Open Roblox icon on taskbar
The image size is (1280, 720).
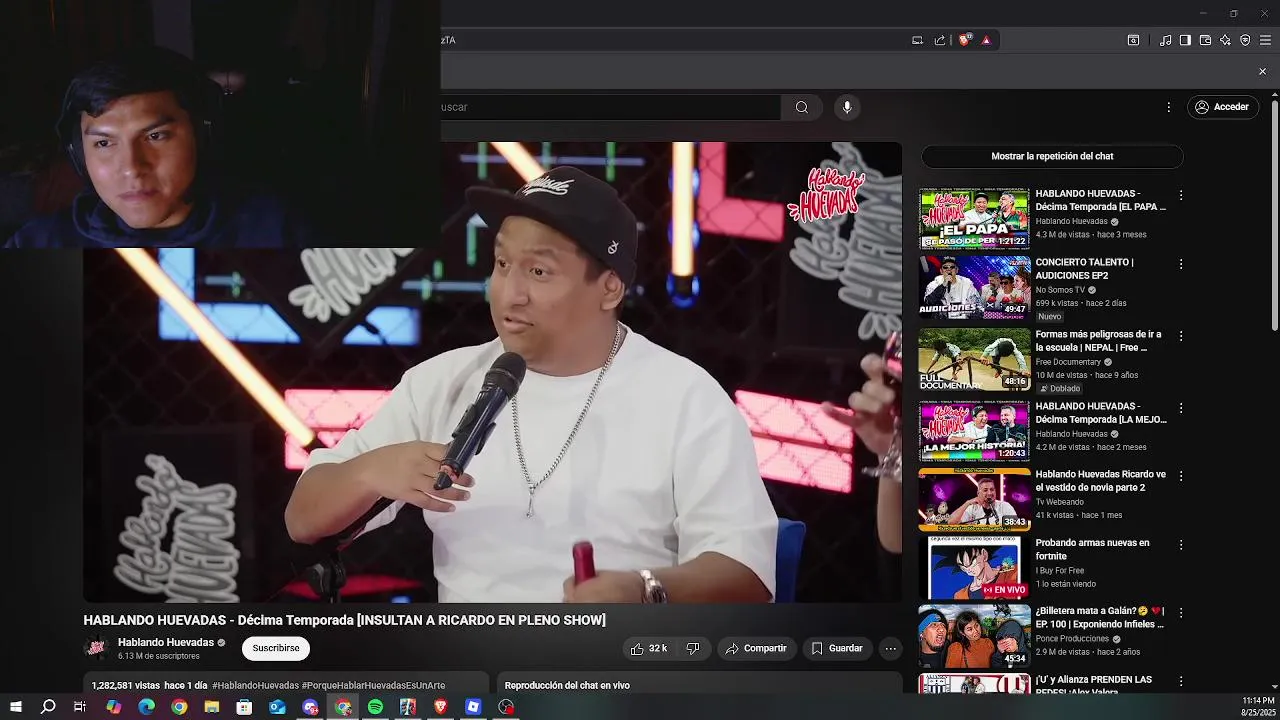point(473,707)
